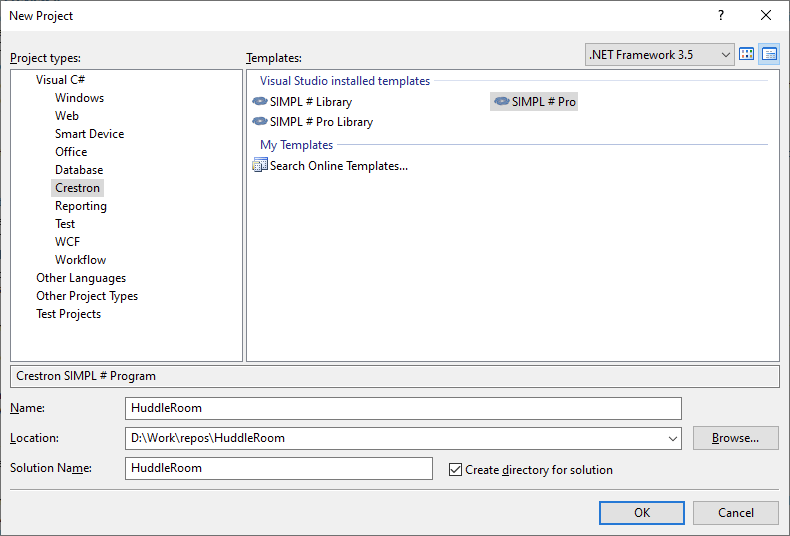
Task: Click the Solution Name text field
Action: pos(279,468)
